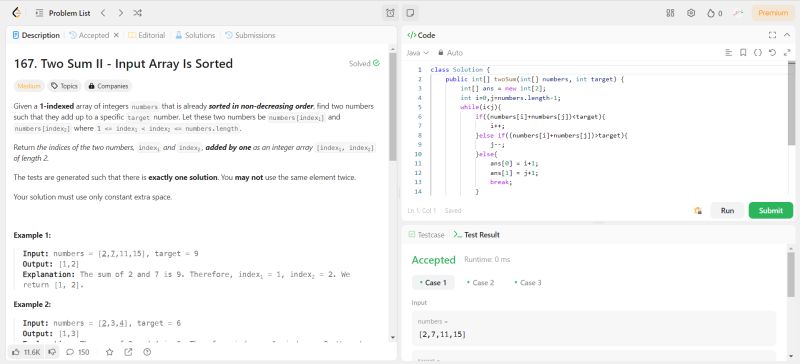Click the Example 2 heading
The image size is (800, 364).
click(x=32, y=304)
